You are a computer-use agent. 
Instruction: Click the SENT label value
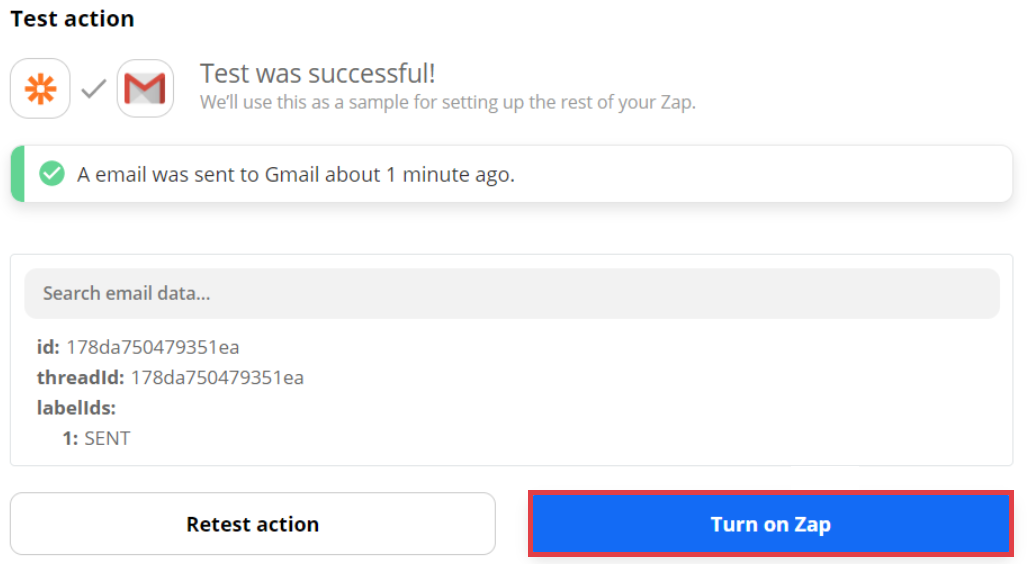107,438
